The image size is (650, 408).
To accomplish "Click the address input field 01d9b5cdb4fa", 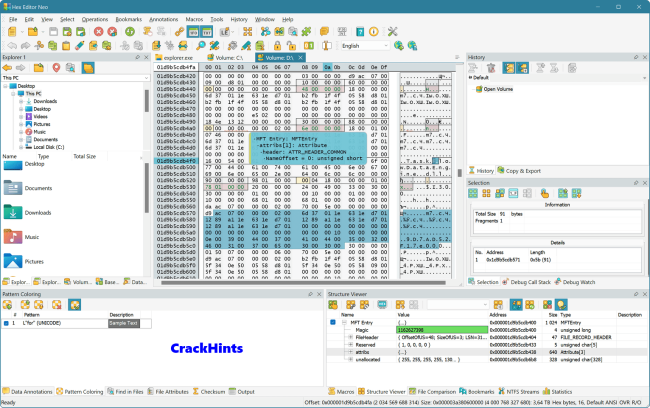I will (x=176, y=67).
